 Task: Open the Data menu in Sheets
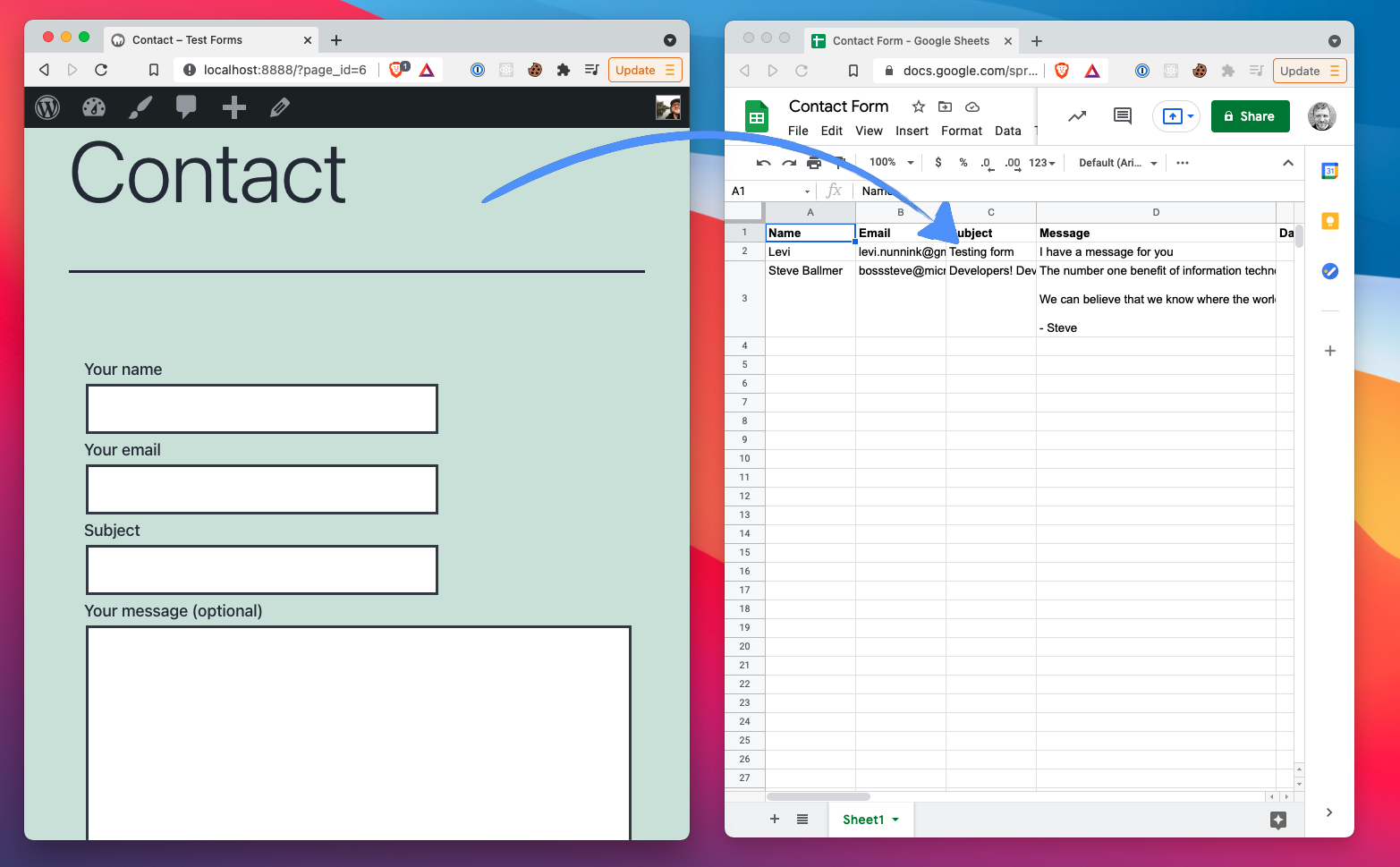(1008, 131)
